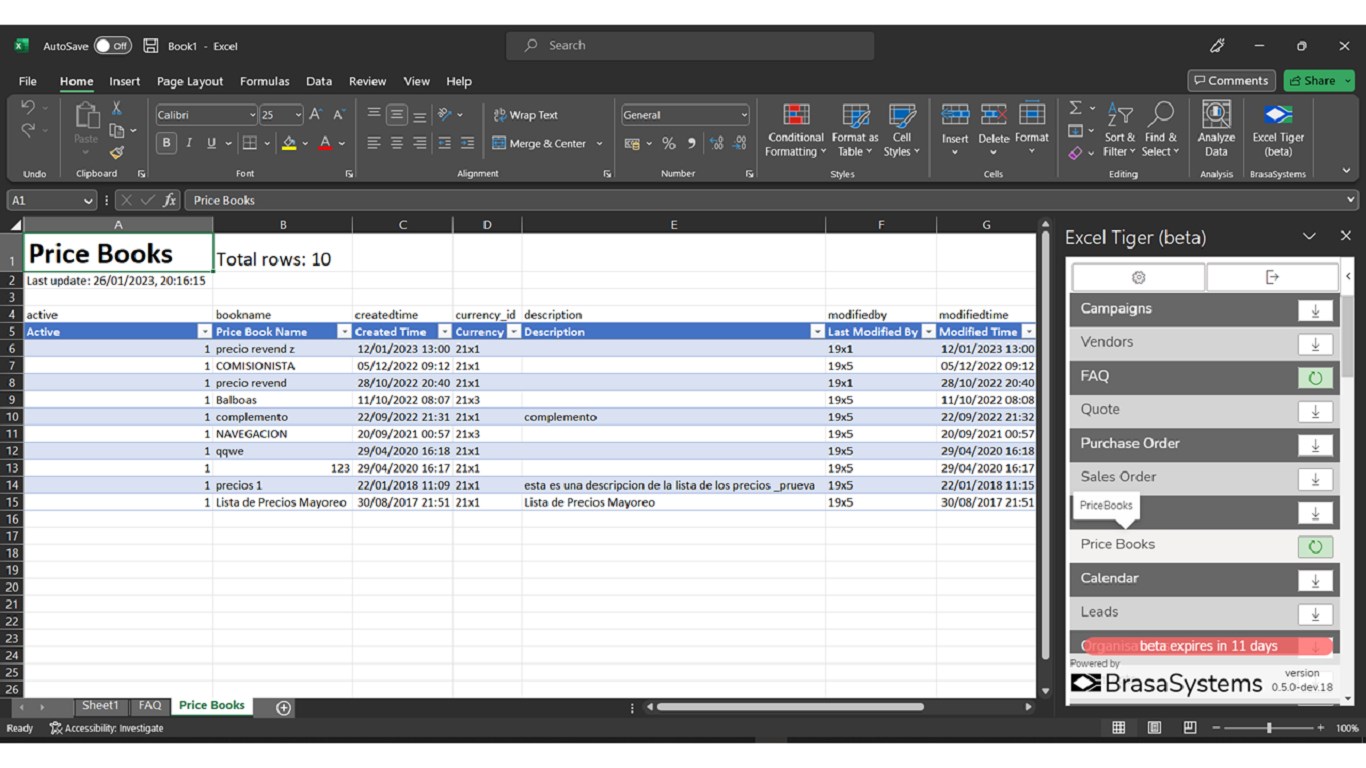This screenshot has height=768, width=1366.
Task: Go to the Sheet1 worksheet tab
Action: (100, 706)
